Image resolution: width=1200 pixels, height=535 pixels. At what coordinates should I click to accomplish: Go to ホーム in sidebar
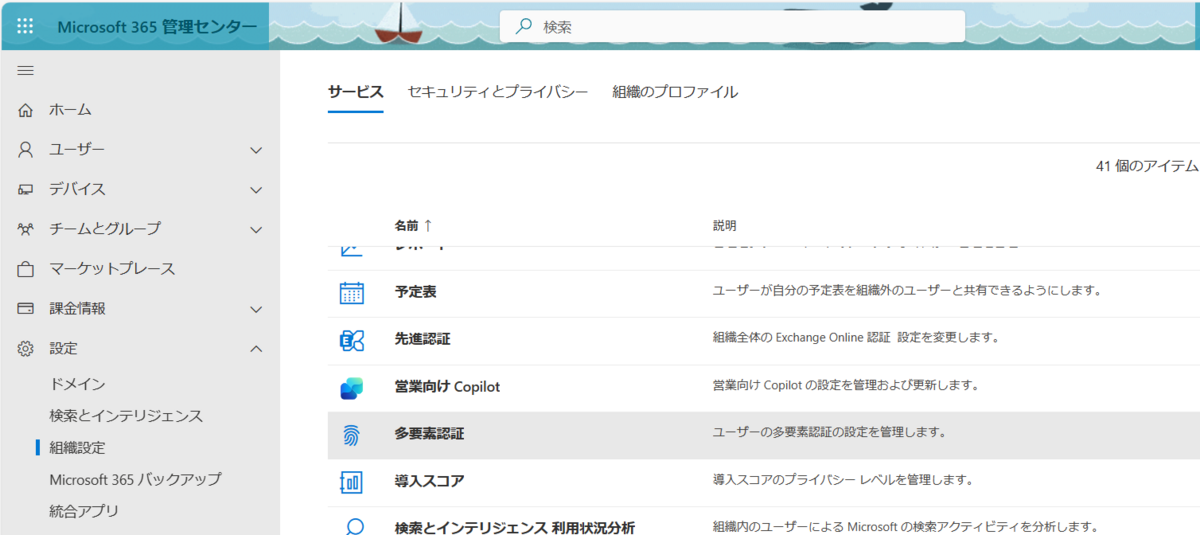(70, 109)
